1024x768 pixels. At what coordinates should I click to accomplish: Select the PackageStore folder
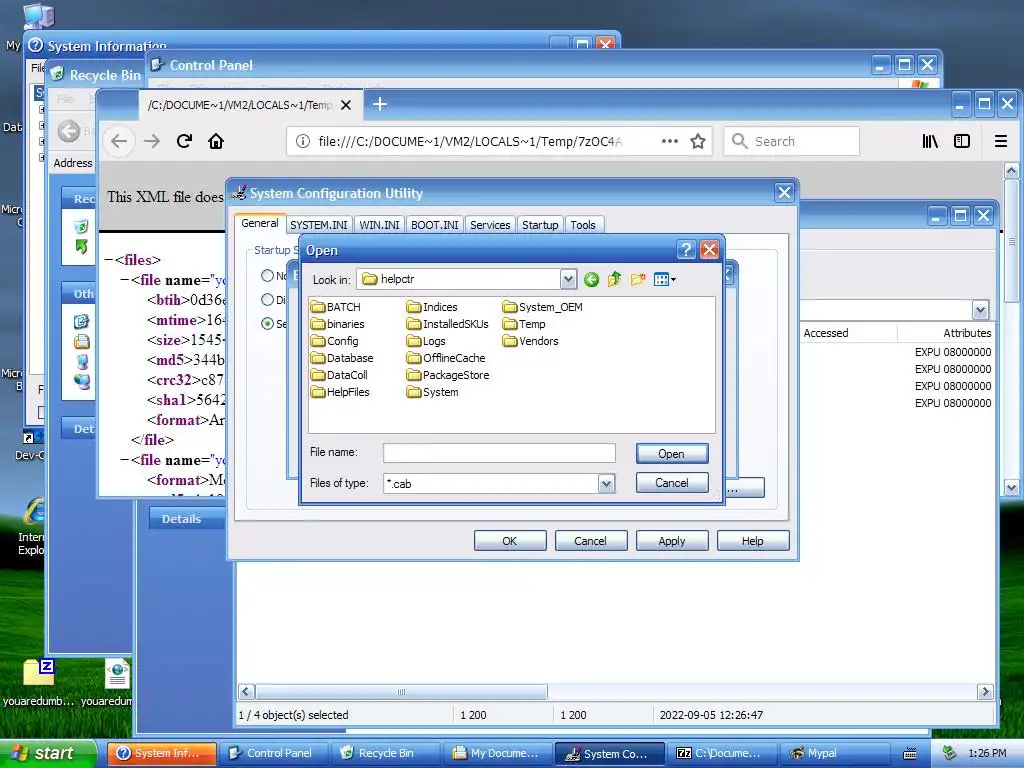tap(447, 375)
